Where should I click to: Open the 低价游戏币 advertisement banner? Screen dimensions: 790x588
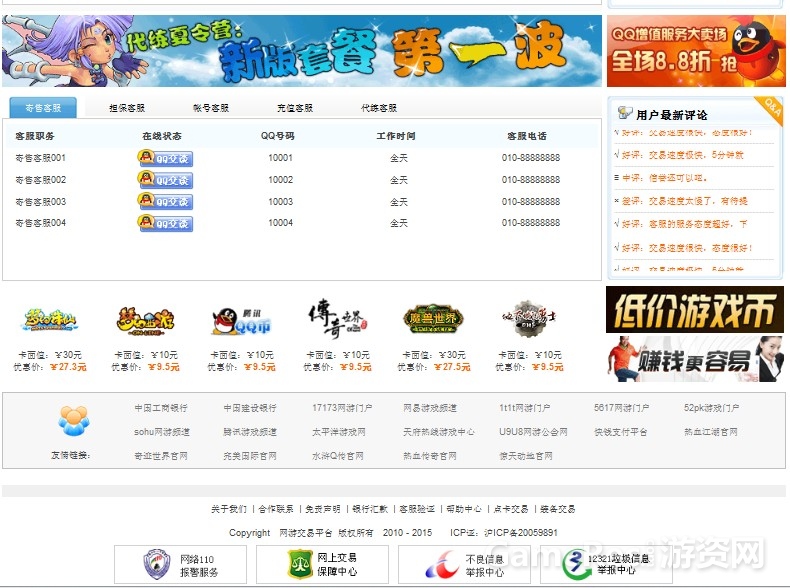click(x=695, y=309)
